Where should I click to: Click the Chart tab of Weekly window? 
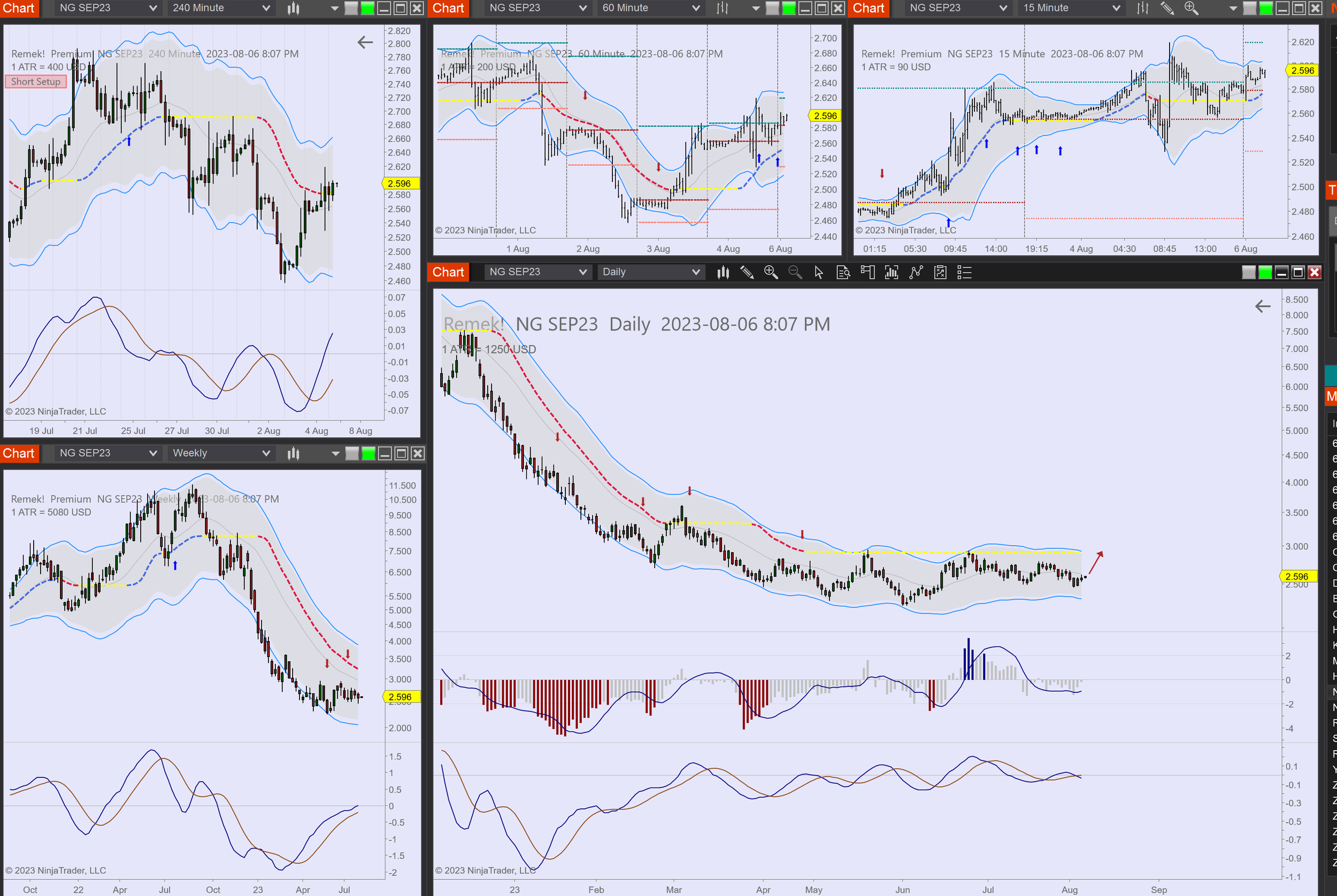[x=19, y=453]
